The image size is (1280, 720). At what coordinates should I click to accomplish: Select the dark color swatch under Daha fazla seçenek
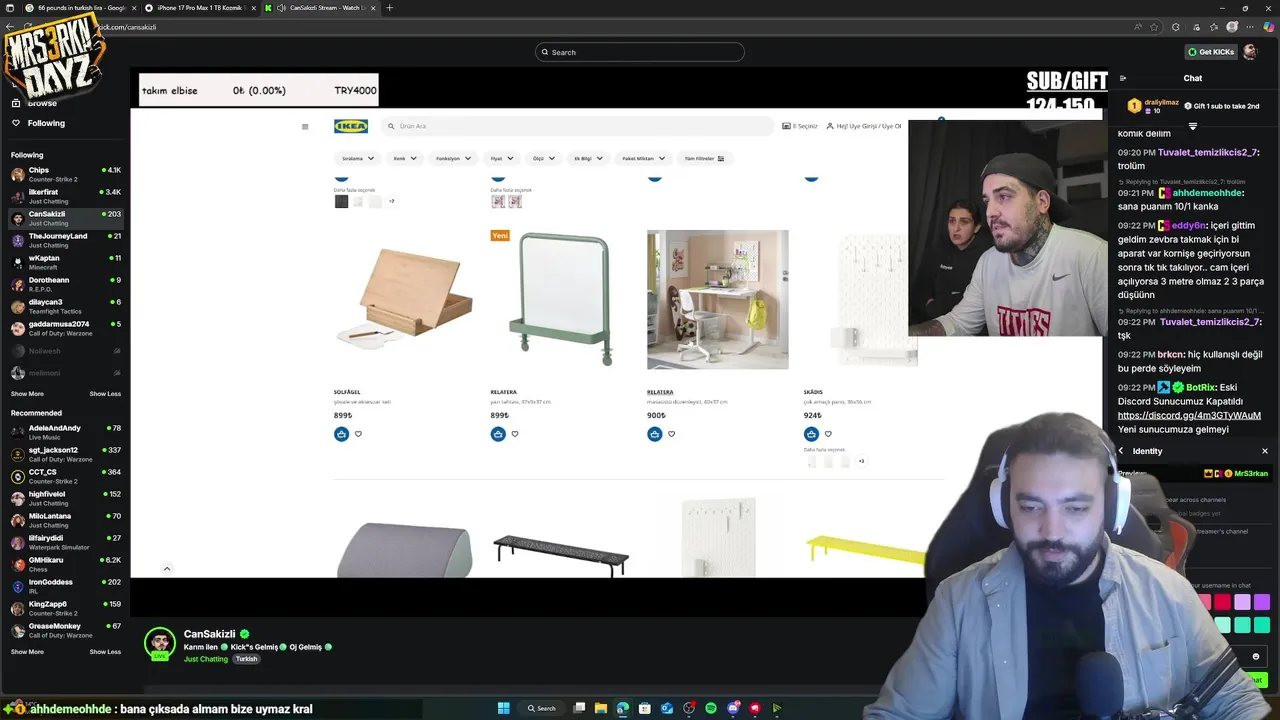[341, 202]
